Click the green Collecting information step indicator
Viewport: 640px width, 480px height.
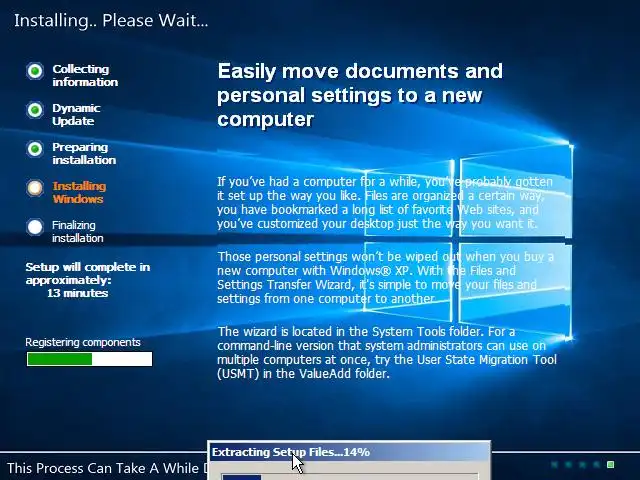tap(35, 71)
